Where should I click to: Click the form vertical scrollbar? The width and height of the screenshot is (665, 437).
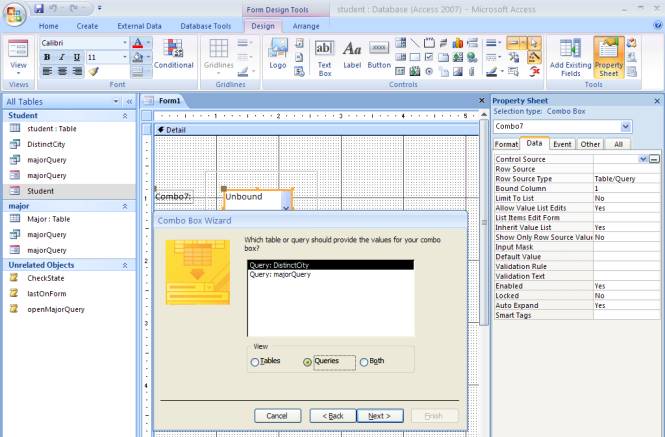tap(484, 221)
